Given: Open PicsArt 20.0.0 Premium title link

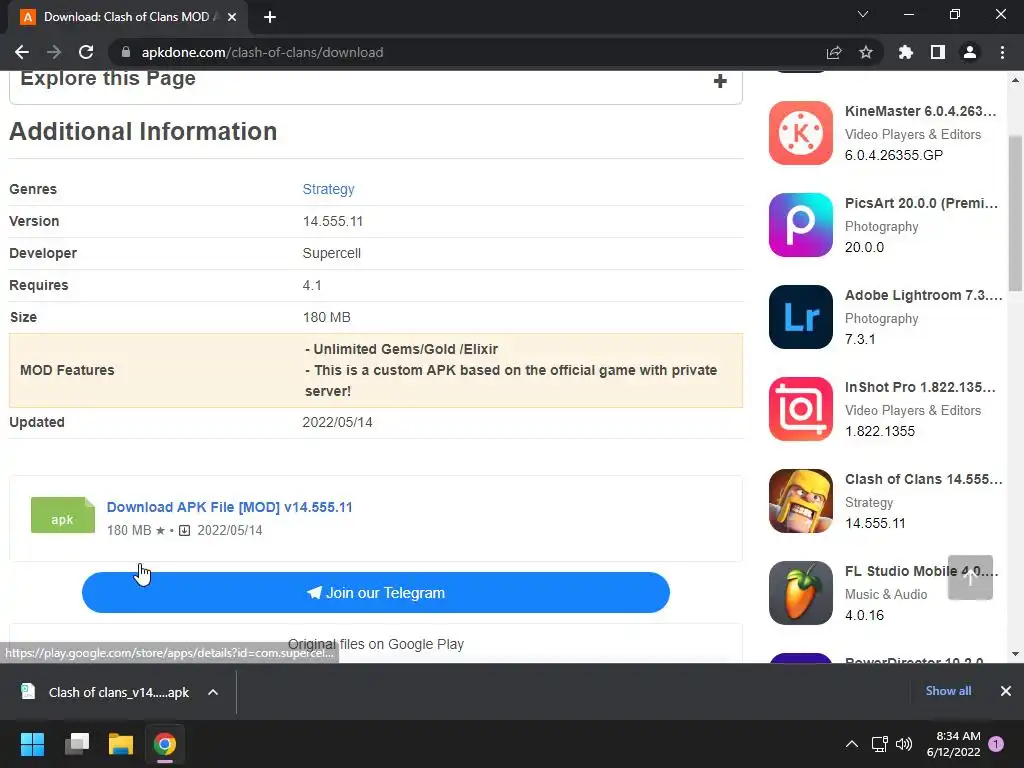Looking at the screenshot, I should pos(921,204).
